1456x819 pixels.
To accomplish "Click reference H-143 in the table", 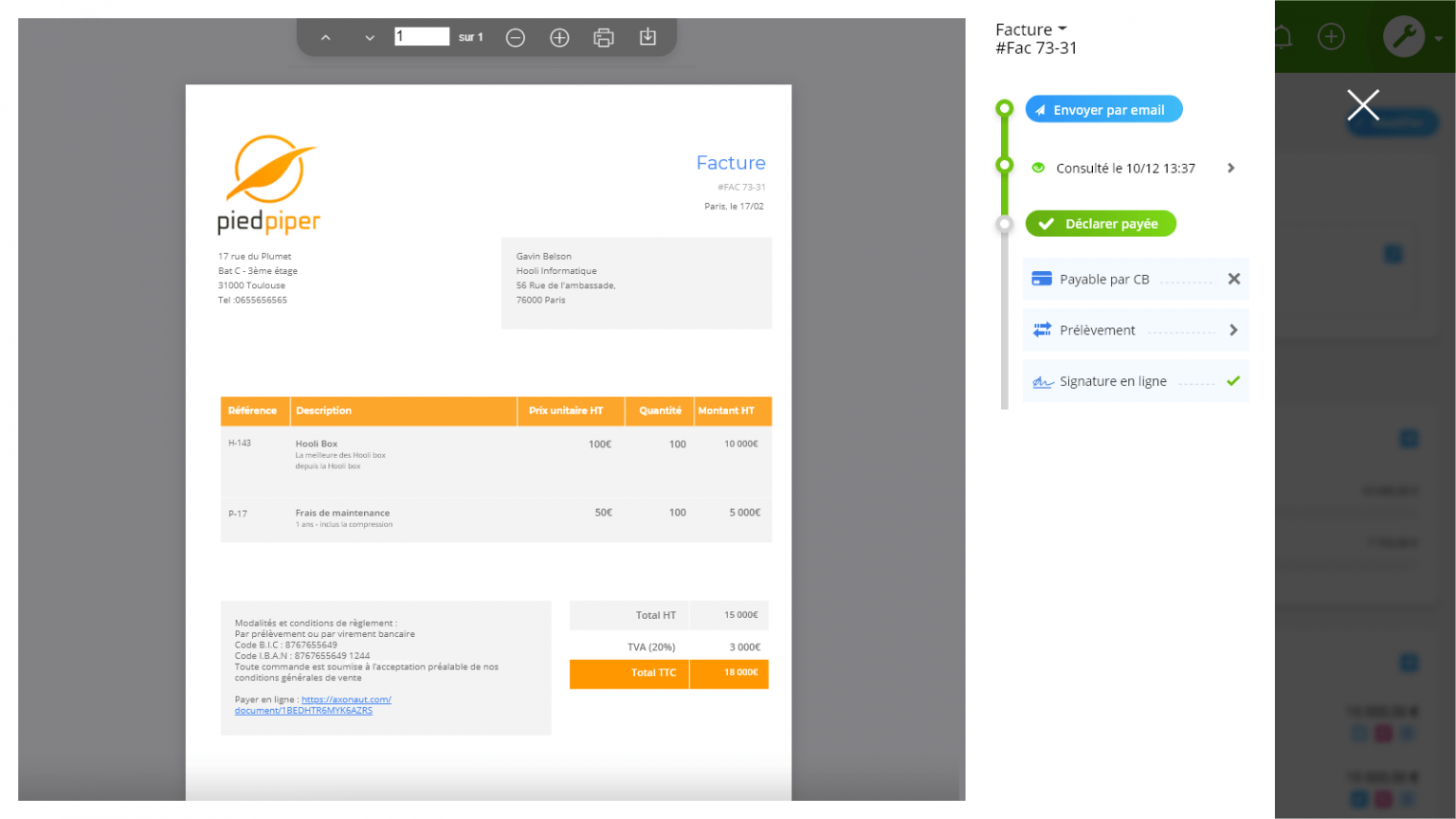I will 240,443.
